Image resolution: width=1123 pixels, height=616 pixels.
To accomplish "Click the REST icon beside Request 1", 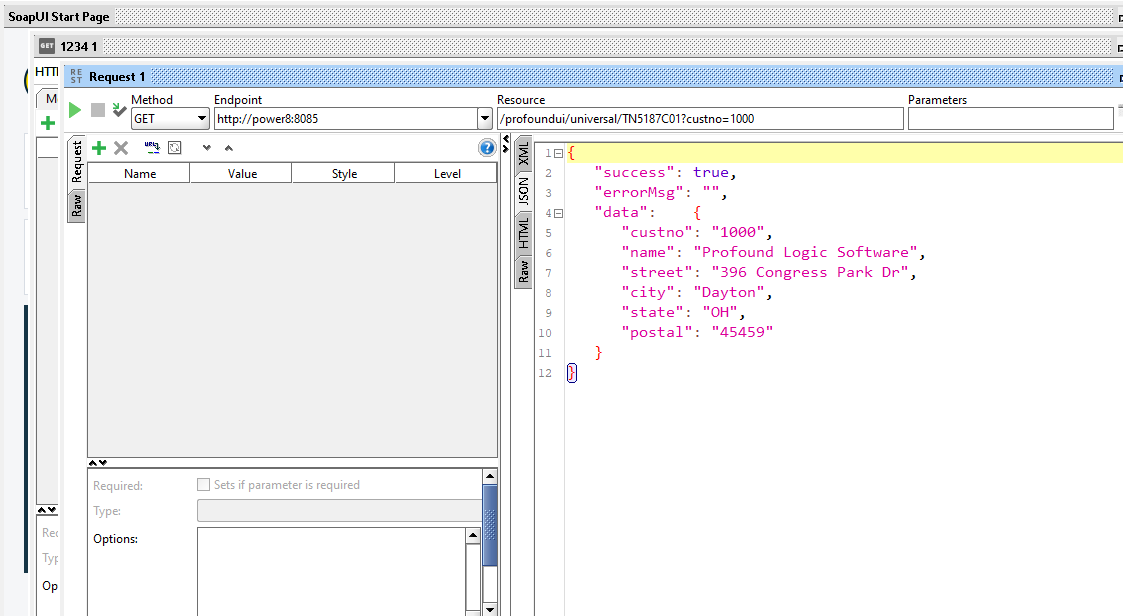I will [76, 77].
